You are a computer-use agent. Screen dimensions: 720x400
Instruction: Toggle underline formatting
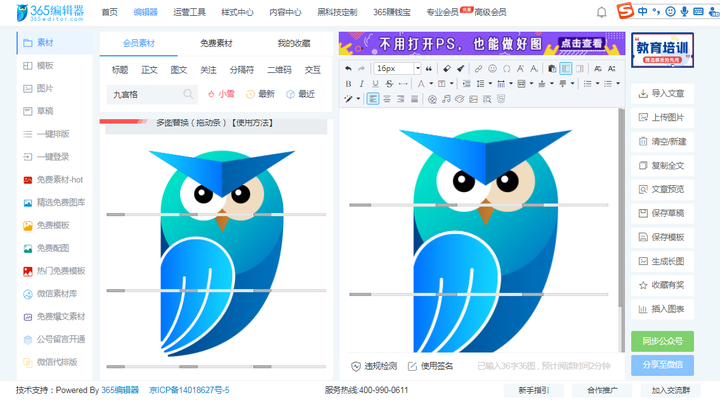pyautogui.click(x=375, y=84)
